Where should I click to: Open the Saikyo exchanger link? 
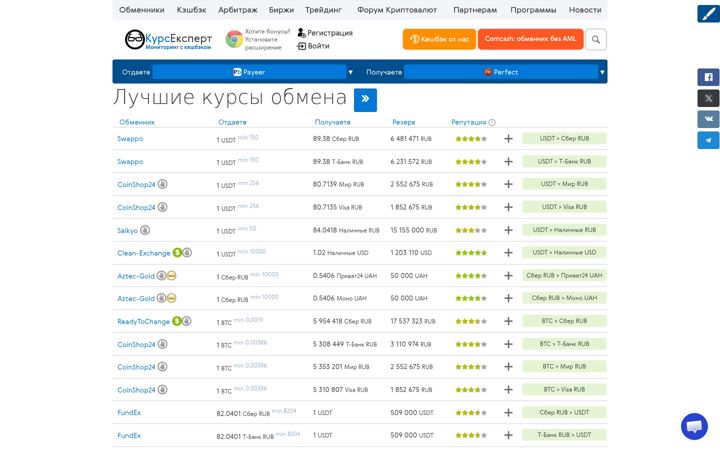(x=127, y=231)
